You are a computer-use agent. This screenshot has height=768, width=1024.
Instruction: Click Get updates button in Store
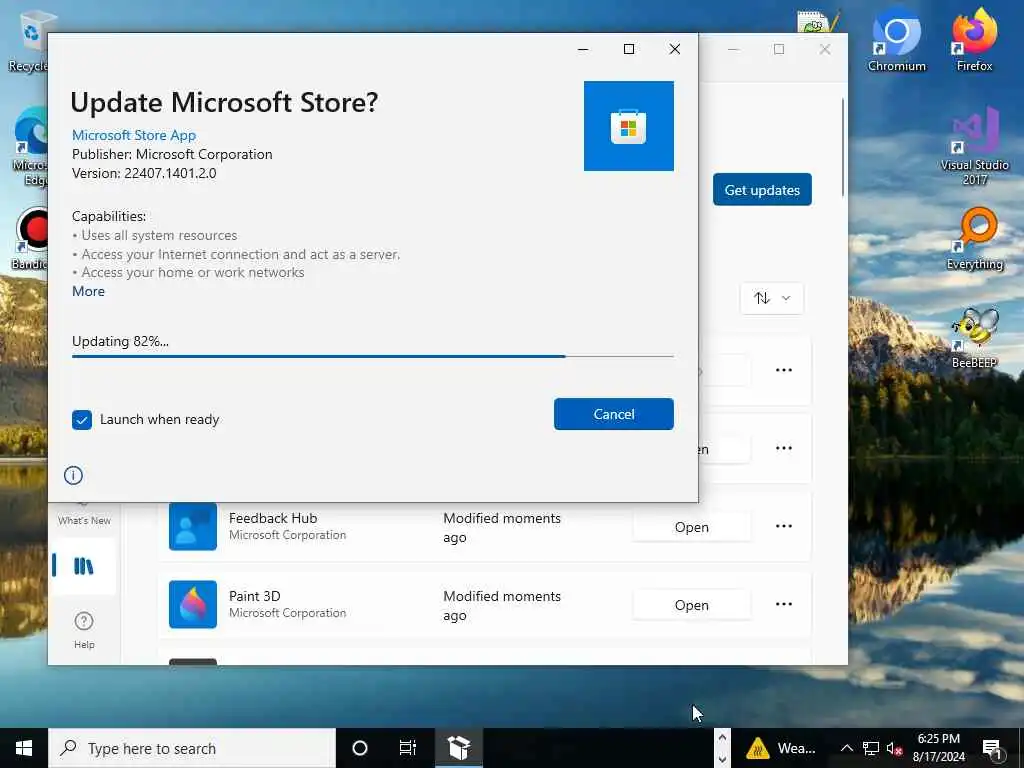point(762,189)
